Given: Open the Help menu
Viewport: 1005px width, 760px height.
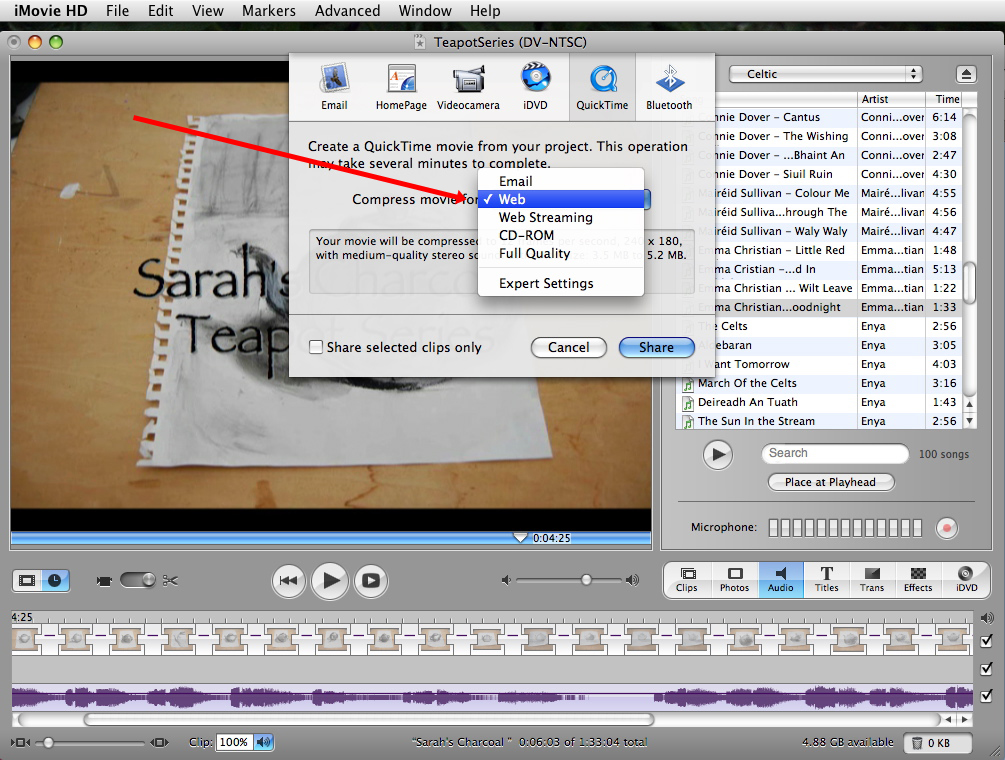Looking at the screenshot, I should point(485,11).
